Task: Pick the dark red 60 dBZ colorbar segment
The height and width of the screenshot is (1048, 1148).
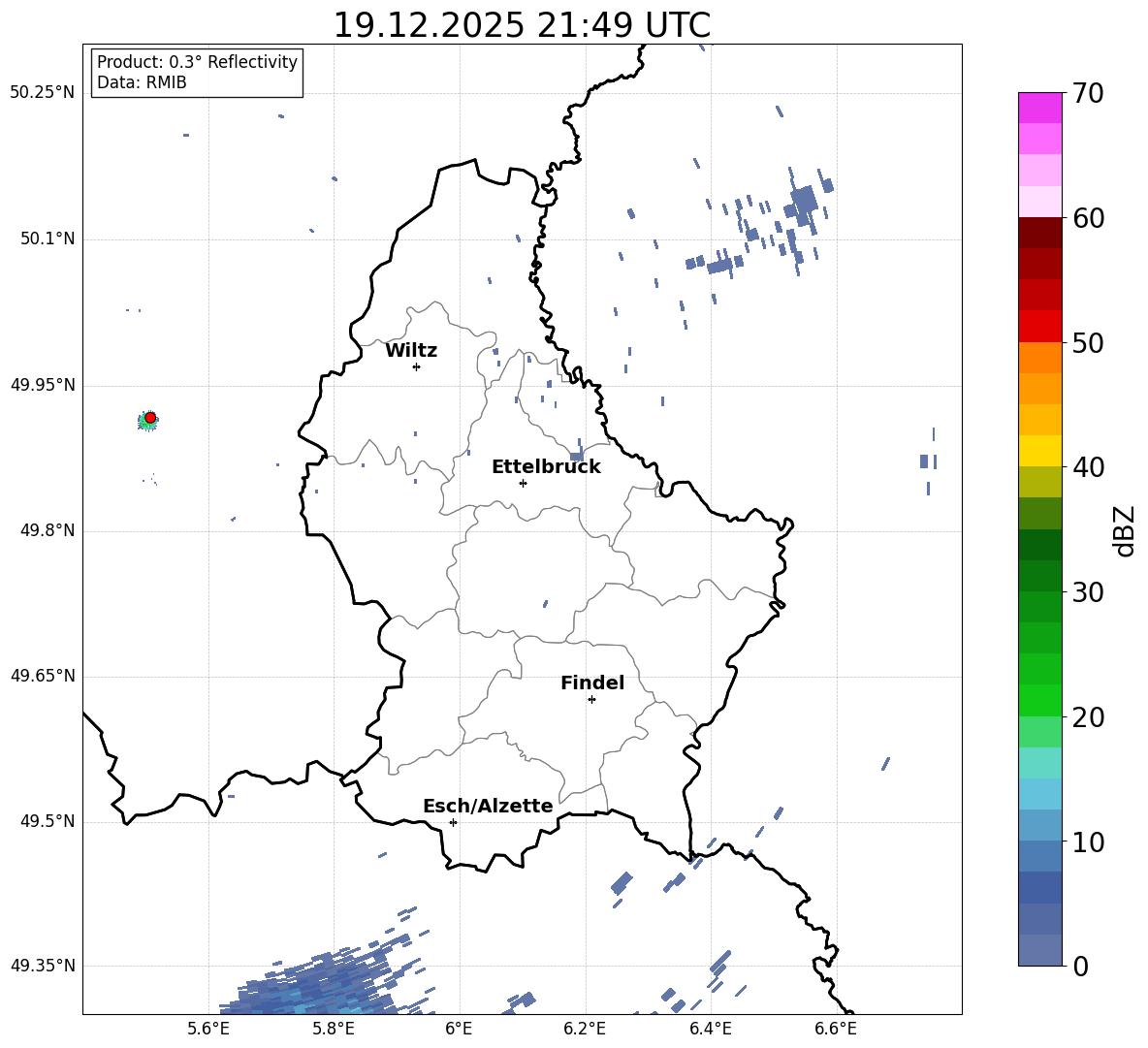Action: [x=1039, y=233]
